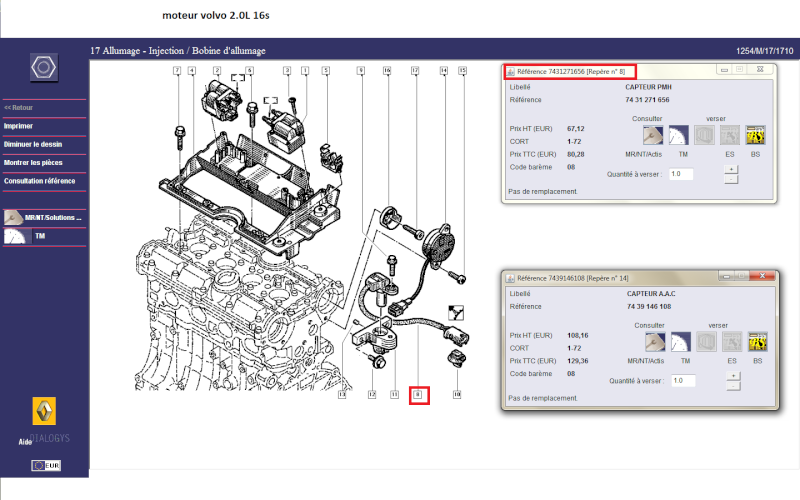Select part label 11 on diagram

click(x=394, y=394)
